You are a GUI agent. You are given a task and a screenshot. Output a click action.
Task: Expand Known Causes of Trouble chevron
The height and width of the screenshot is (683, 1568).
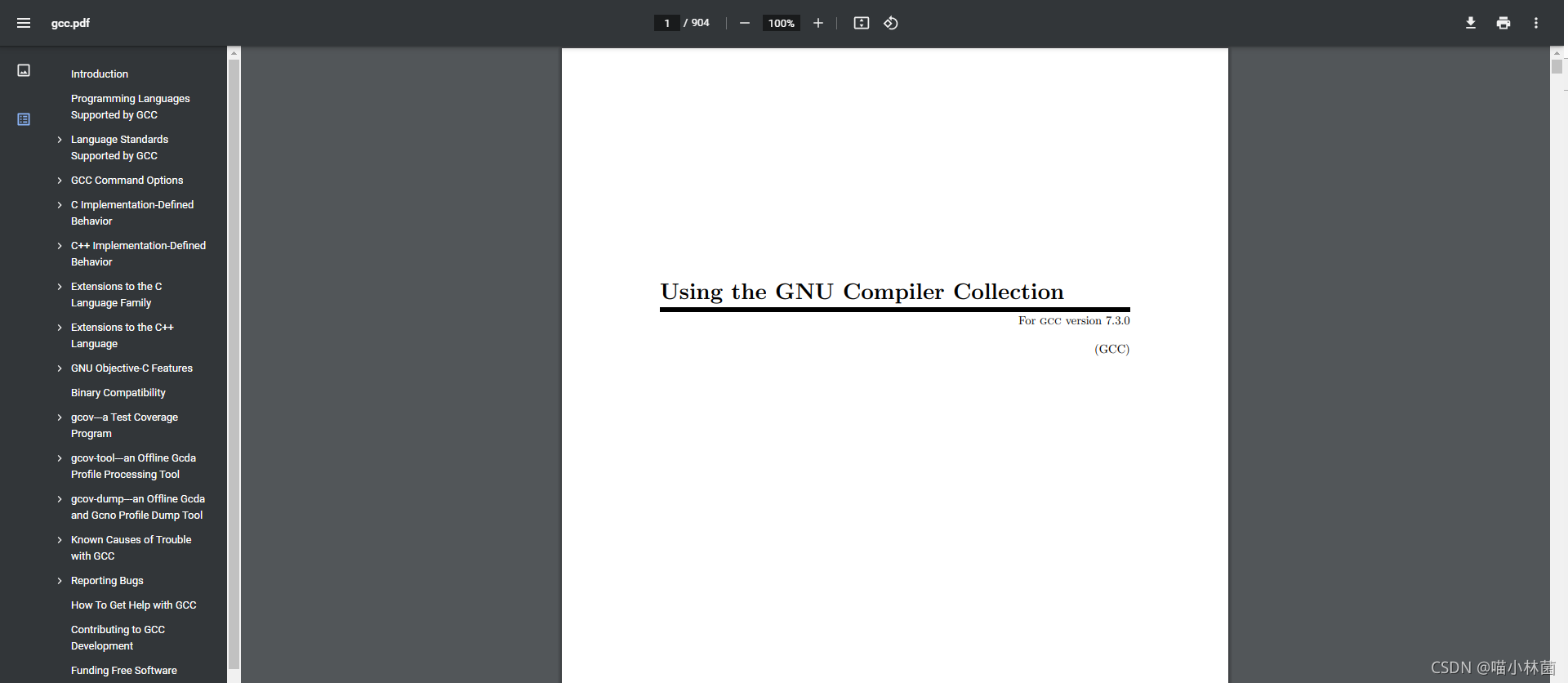(60, 540)
